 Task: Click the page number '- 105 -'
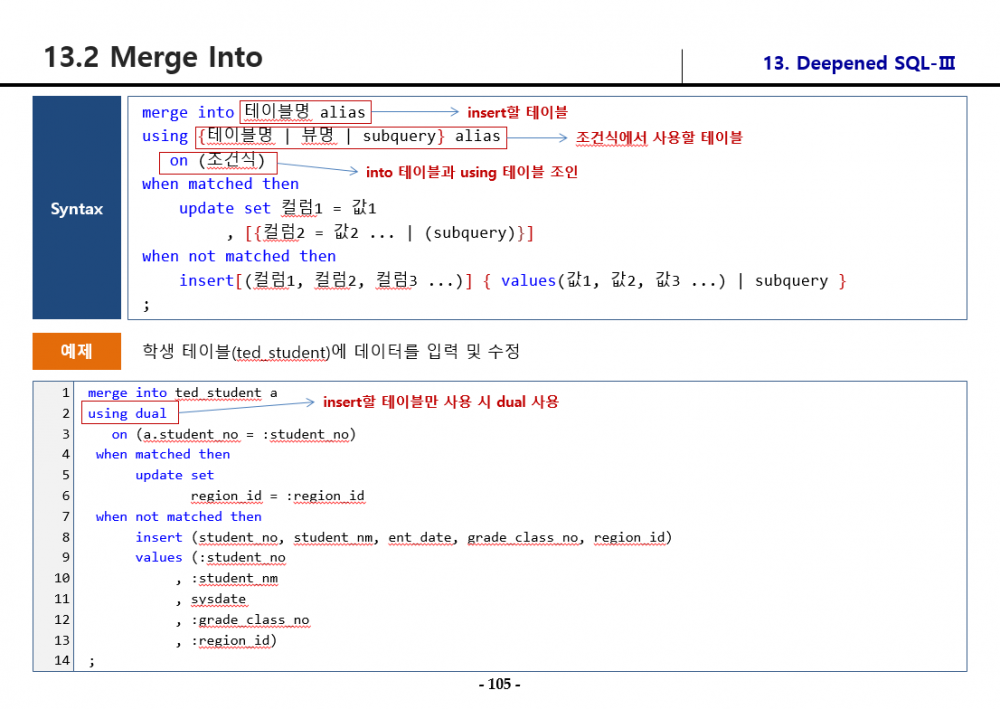[499, 684]
